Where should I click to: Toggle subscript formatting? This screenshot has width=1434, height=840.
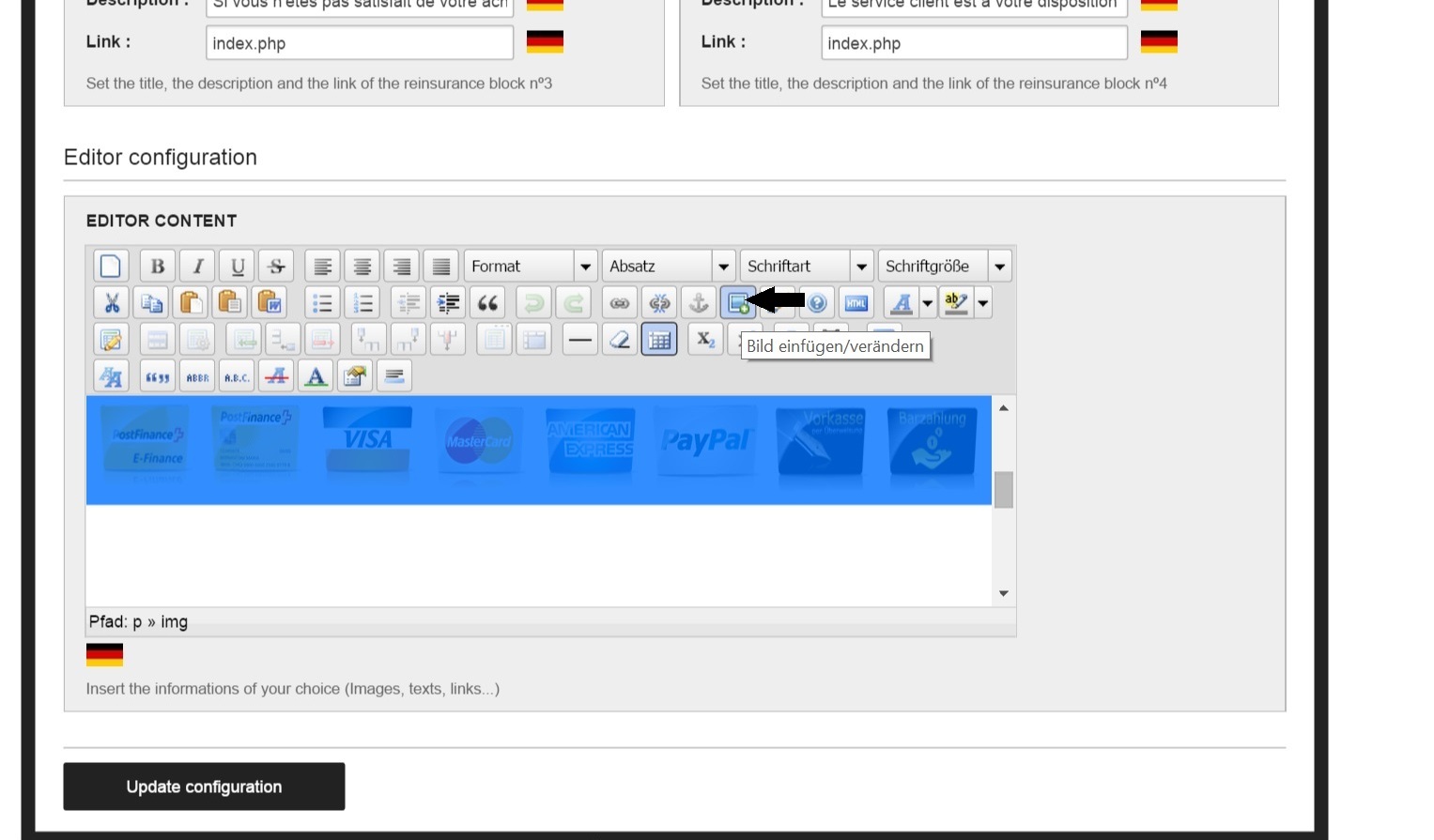click(705, 340)
